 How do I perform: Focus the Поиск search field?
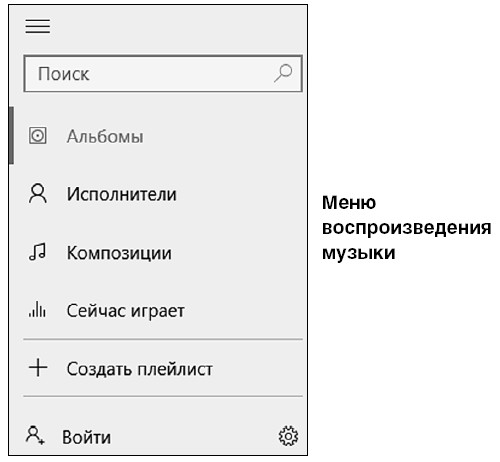(163, 73)
